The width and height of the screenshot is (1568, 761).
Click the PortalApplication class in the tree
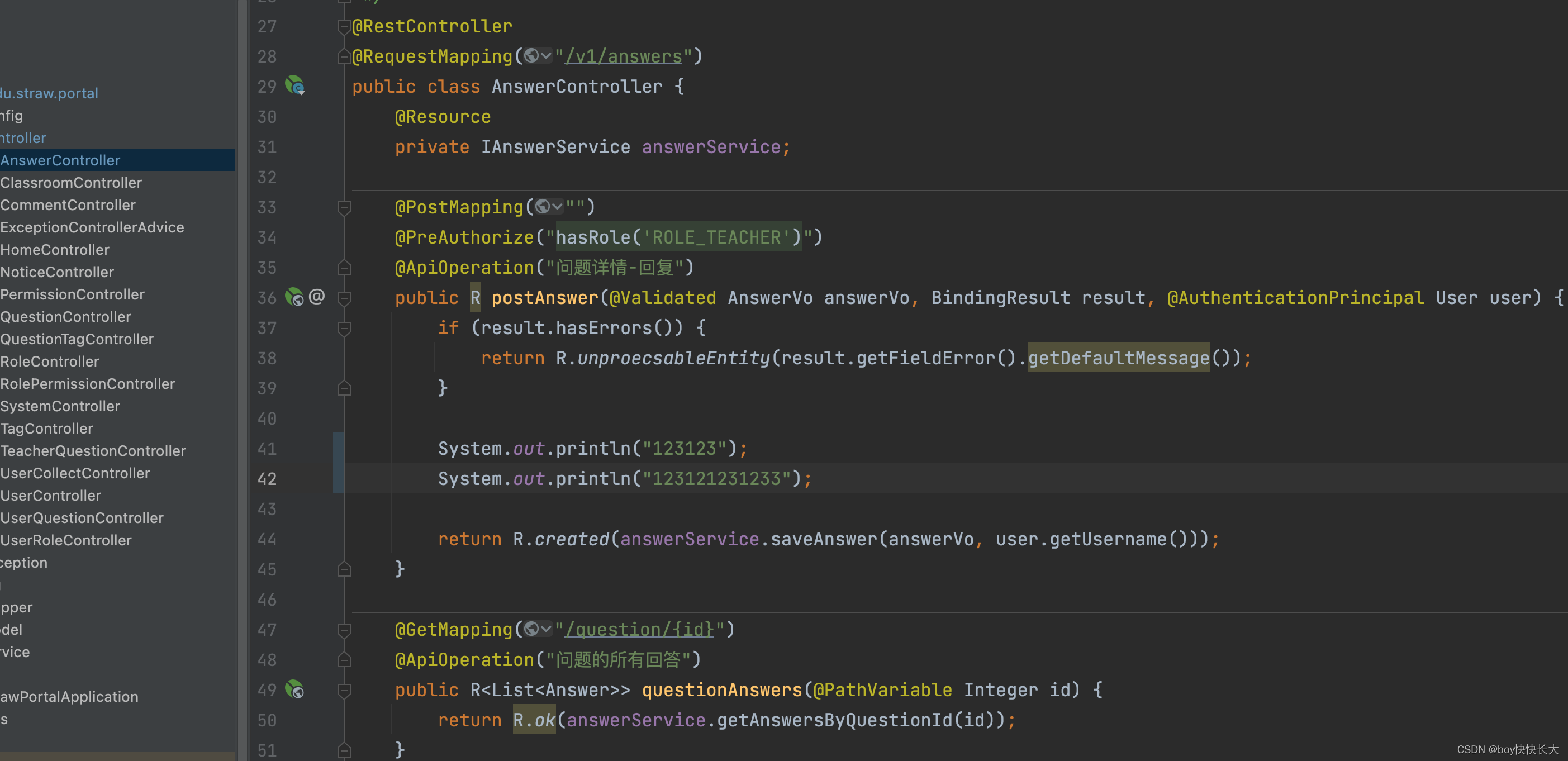click(x=69, y=697)
